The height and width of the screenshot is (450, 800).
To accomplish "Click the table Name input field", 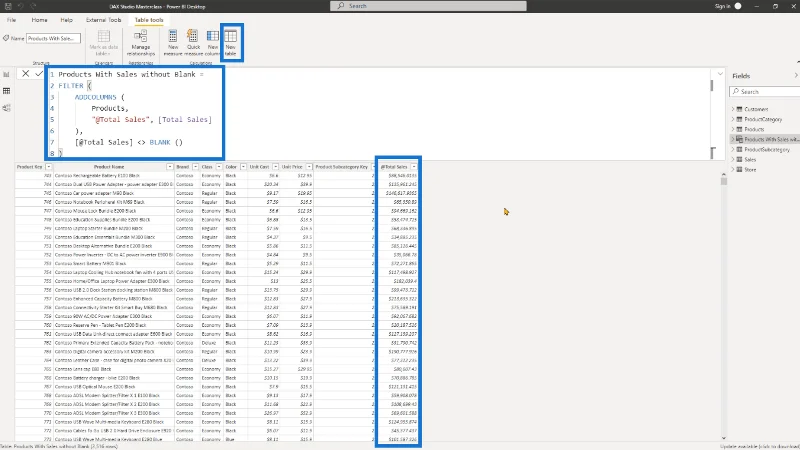I will point(53,38).
